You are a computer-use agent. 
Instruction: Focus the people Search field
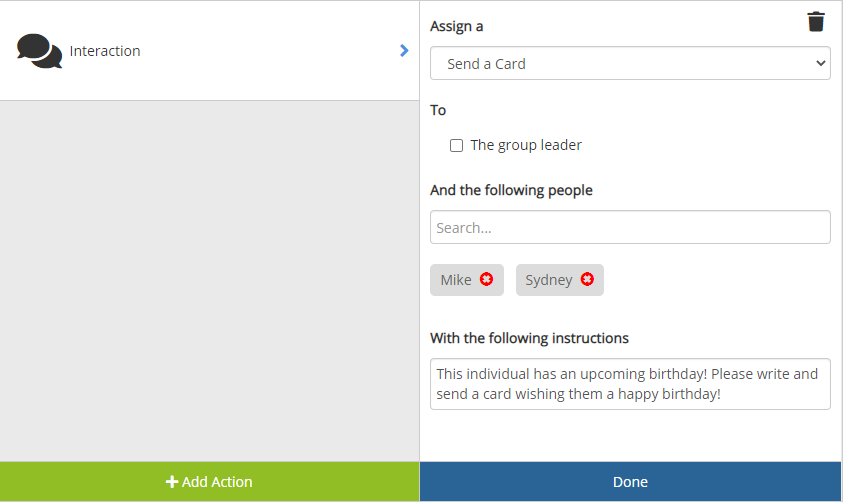(630, 227)
